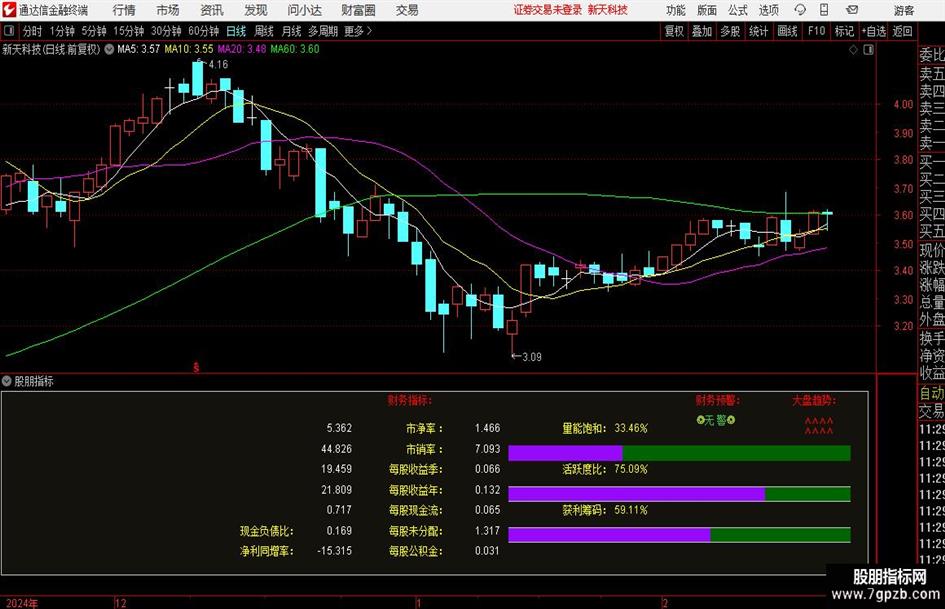Switch to the 分时 chart tab

point(33,31)
